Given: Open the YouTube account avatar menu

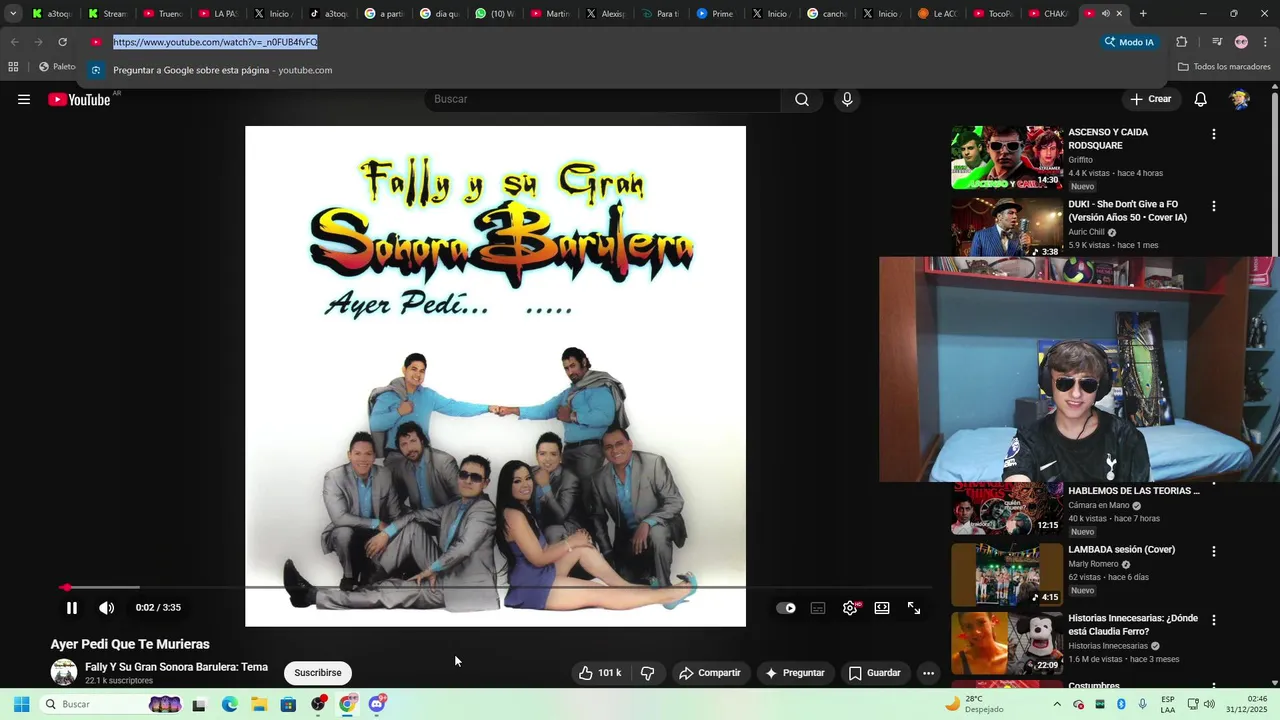Looking at the screenshot, I should [1240, 99].
